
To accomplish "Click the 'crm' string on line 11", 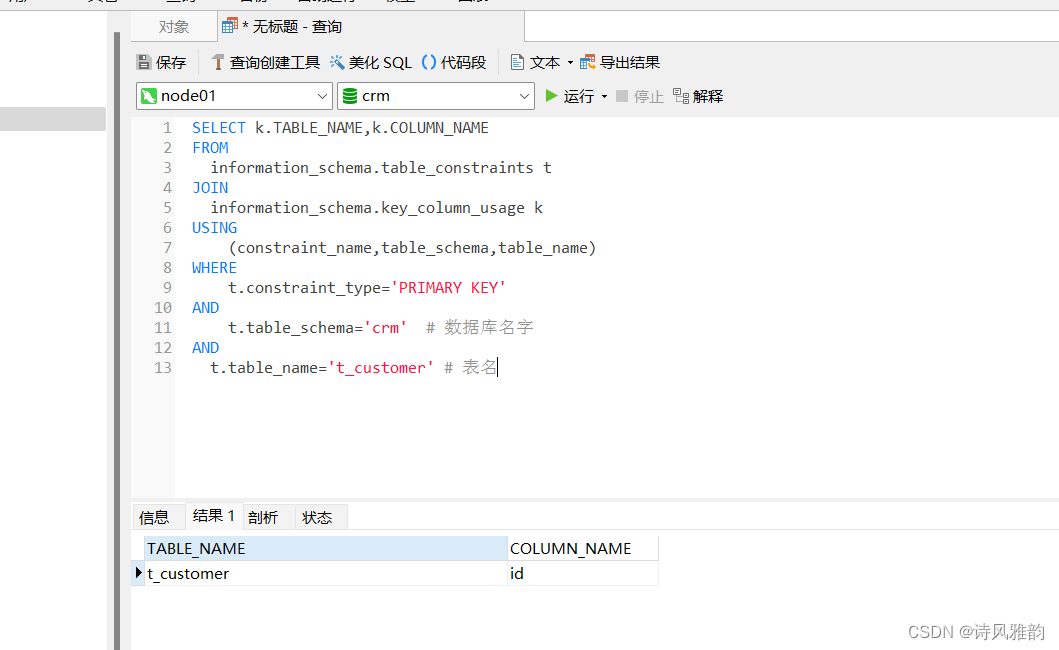I will [386, 328].
